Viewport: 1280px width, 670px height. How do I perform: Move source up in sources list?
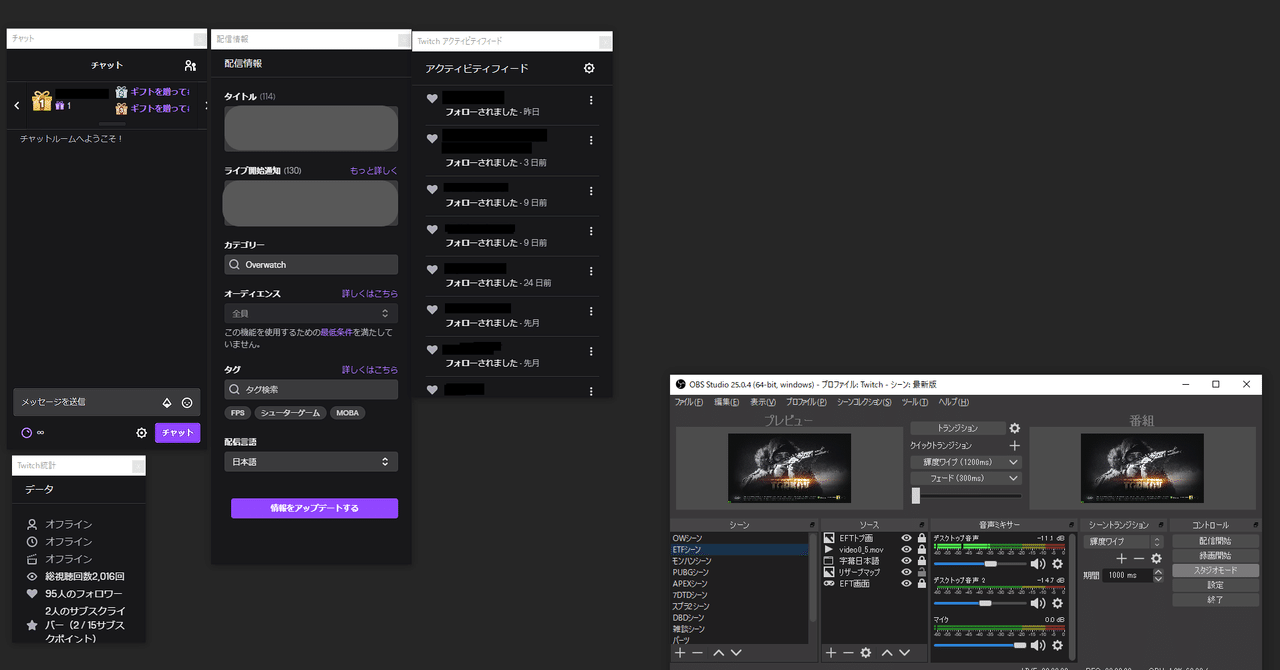(x=887, y=653)
